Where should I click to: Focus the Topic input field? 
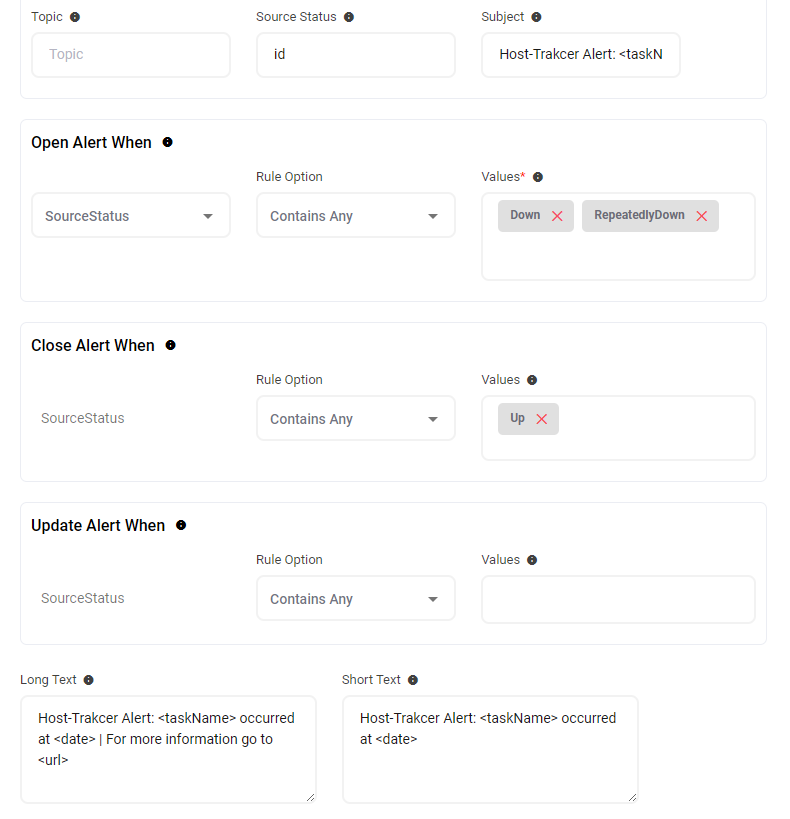(x=131, y=55)
